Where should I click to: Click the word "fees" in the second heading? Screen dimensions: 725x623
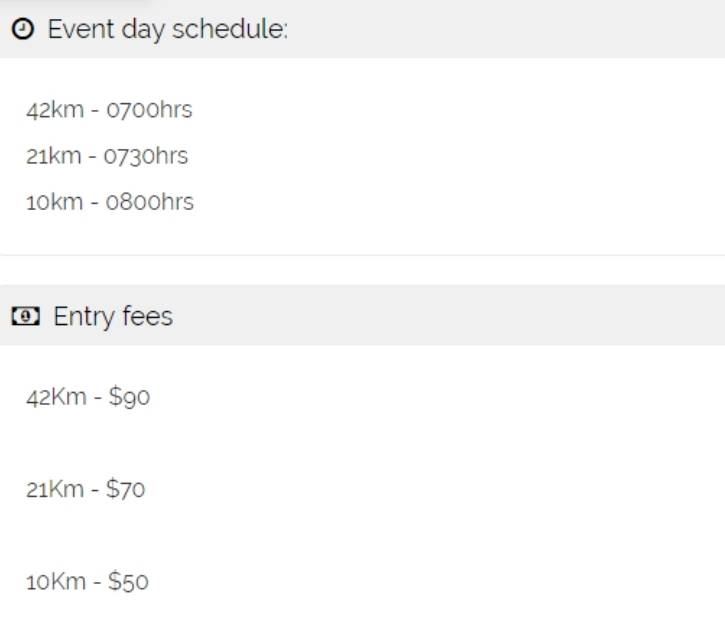click(147, 317)
